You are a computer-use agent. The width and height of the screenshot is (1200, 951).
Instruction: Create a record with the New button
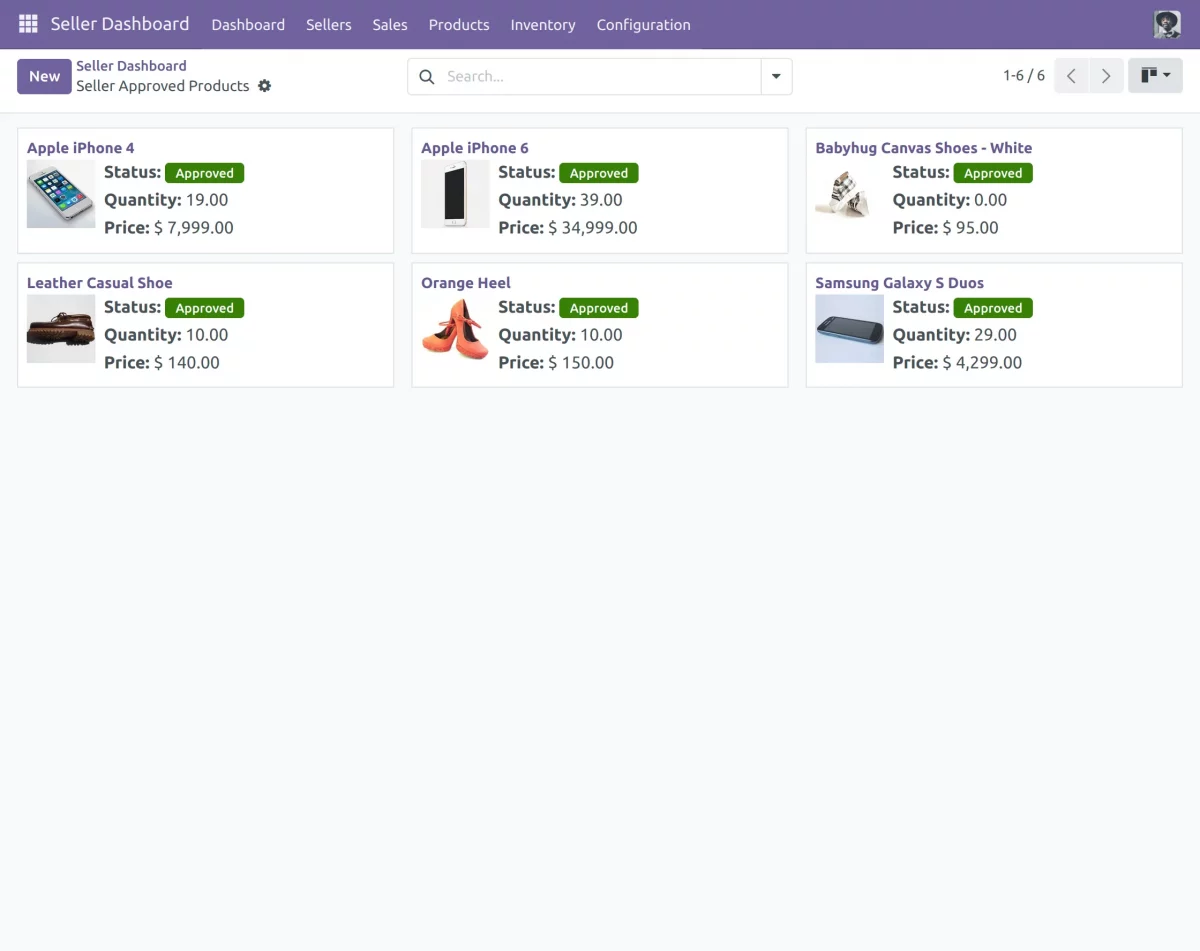[44, 75]
